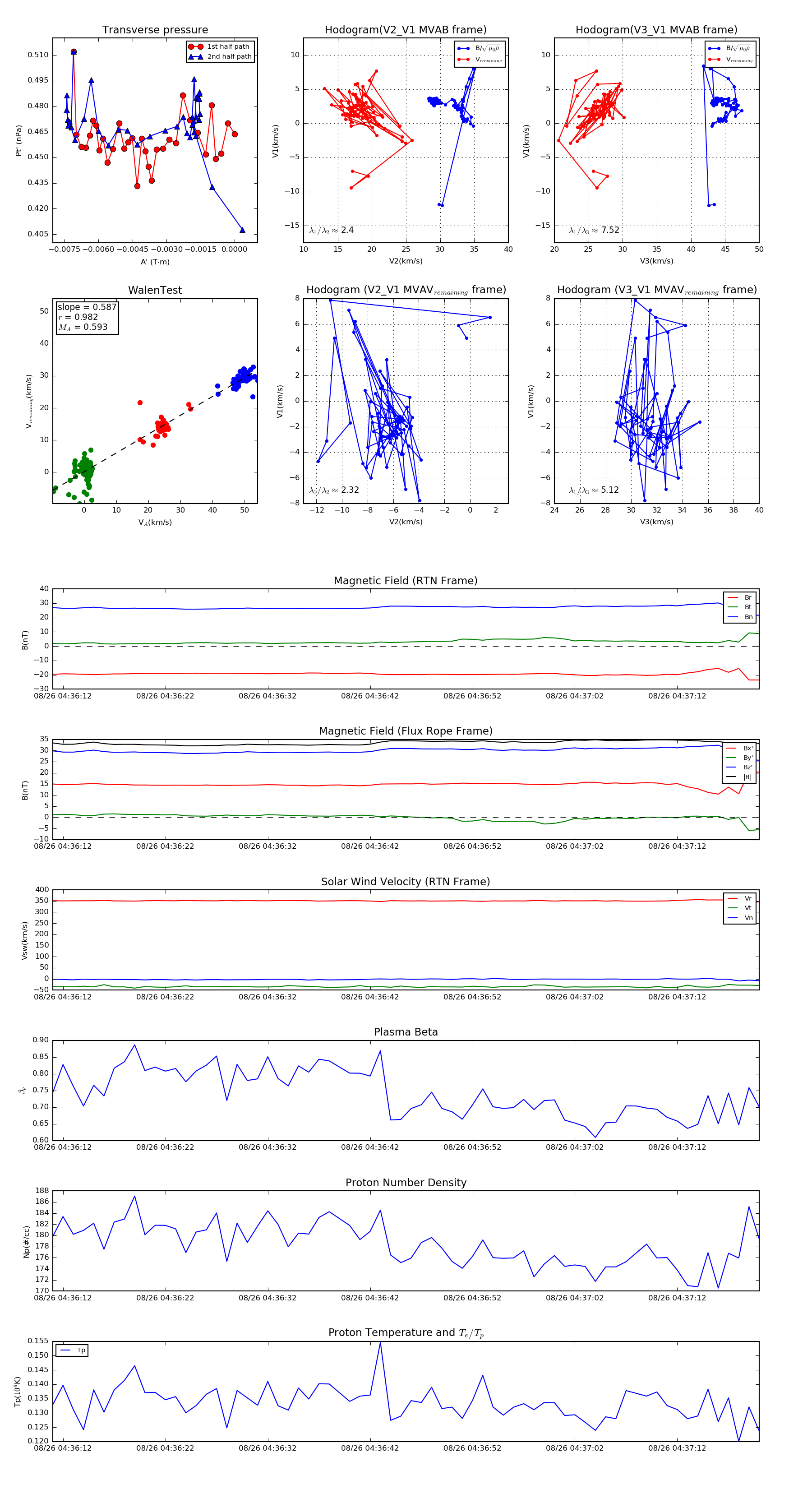Click the "slope = 0.587" annotation
Screen dimensions: 812x1489
click(87, 307)
